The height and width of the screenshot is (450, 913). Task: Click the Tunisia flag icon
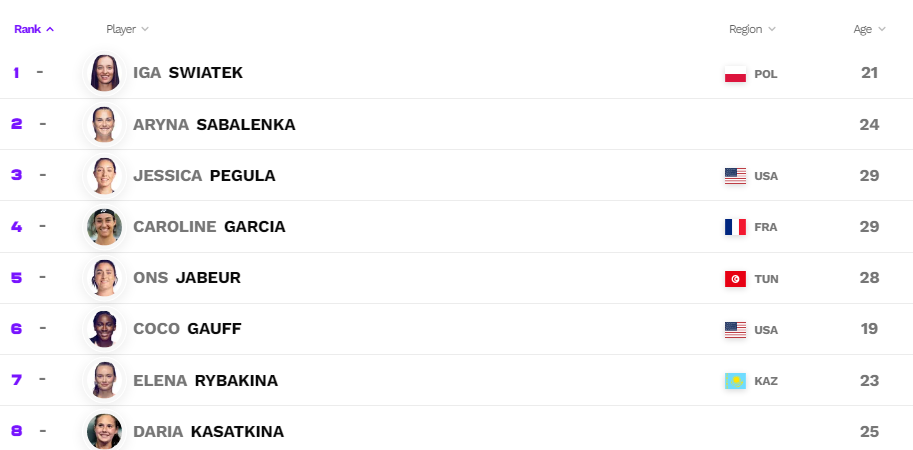tap(735, 279)
